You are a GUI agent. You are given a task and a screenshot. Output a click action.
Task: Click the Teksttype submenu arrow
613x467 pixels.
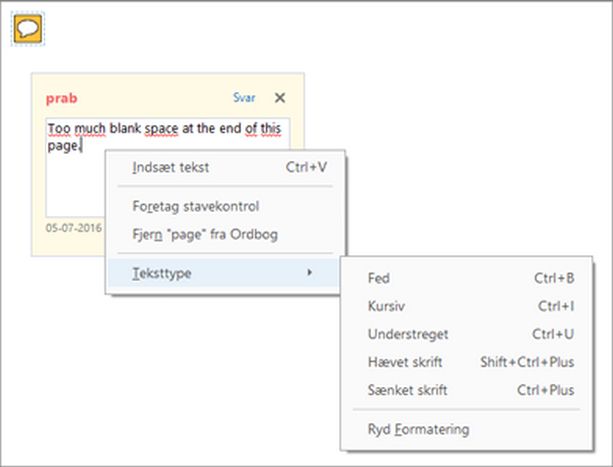pos(309,272)
